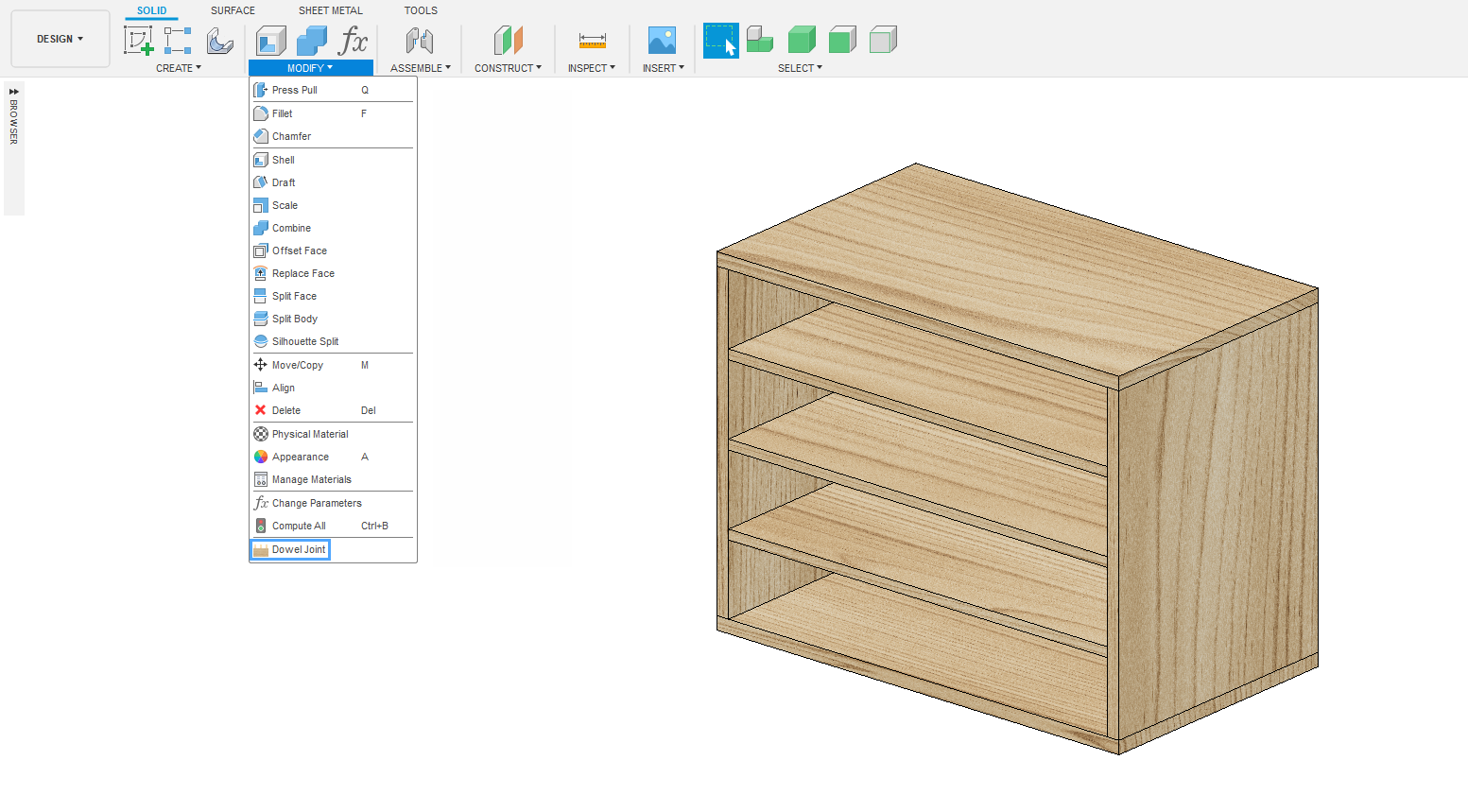Click the Create Sketch icon in toolbar
The height and width of the screenshot is (812, 1468).
coord(138,40)
